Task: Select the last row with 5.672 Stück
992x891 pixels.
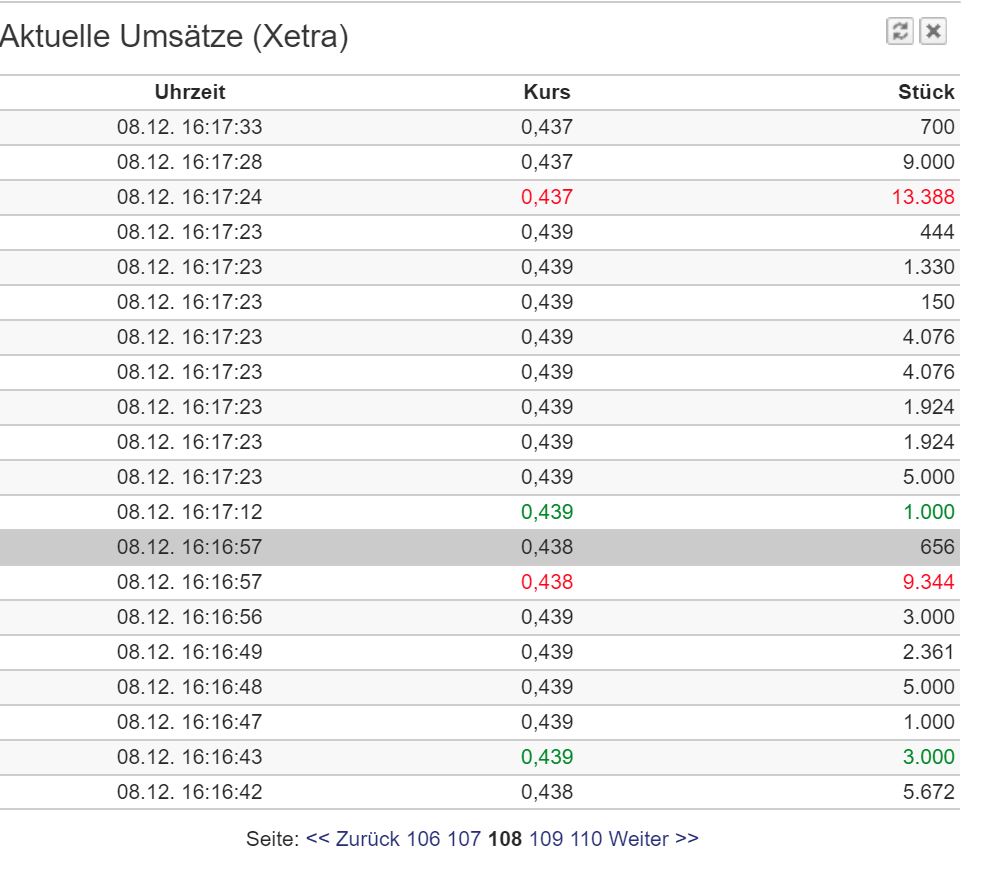Action: click(480, 792)
